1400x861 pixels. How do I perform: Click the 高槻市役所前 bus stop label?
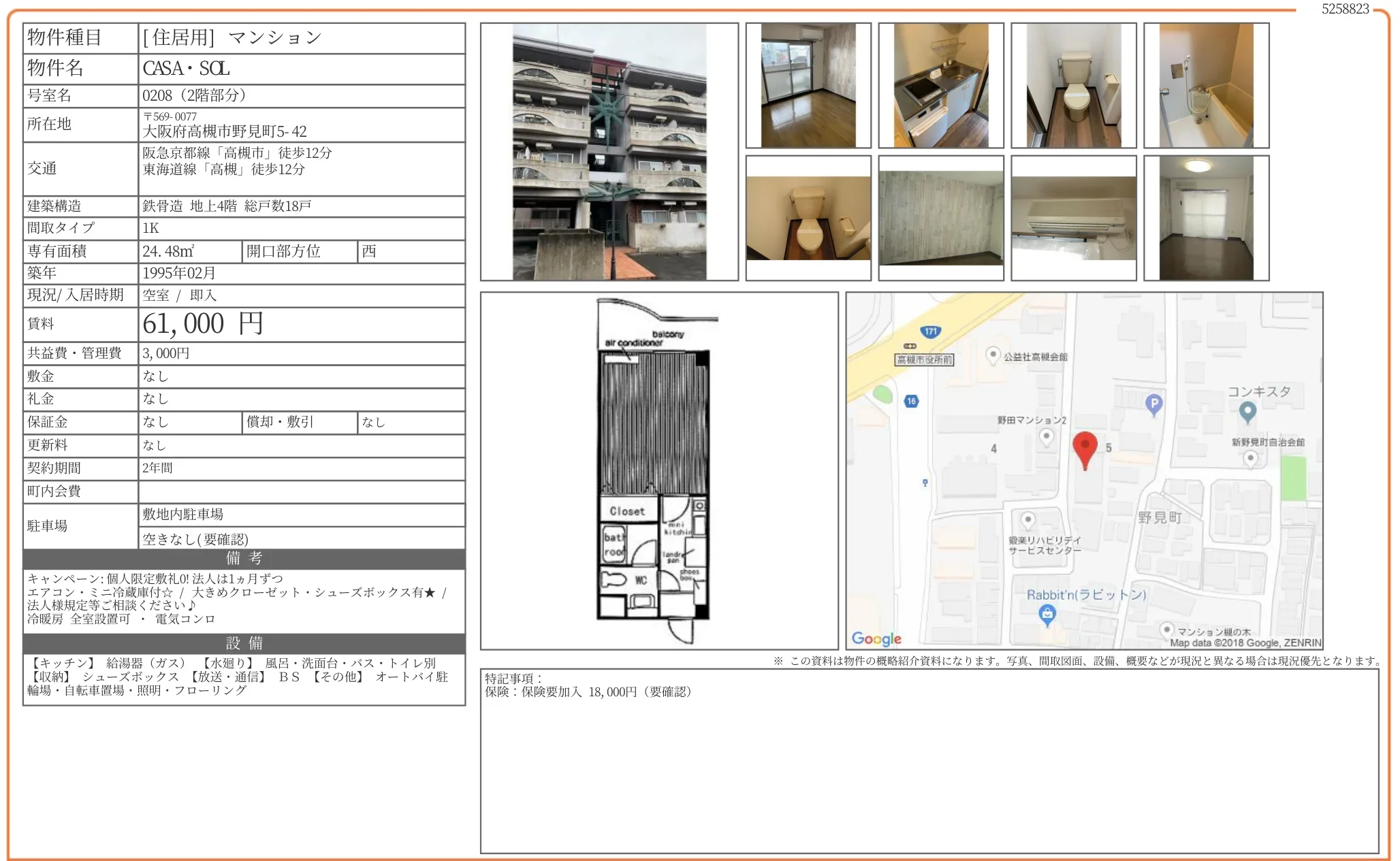pos(924,359)
